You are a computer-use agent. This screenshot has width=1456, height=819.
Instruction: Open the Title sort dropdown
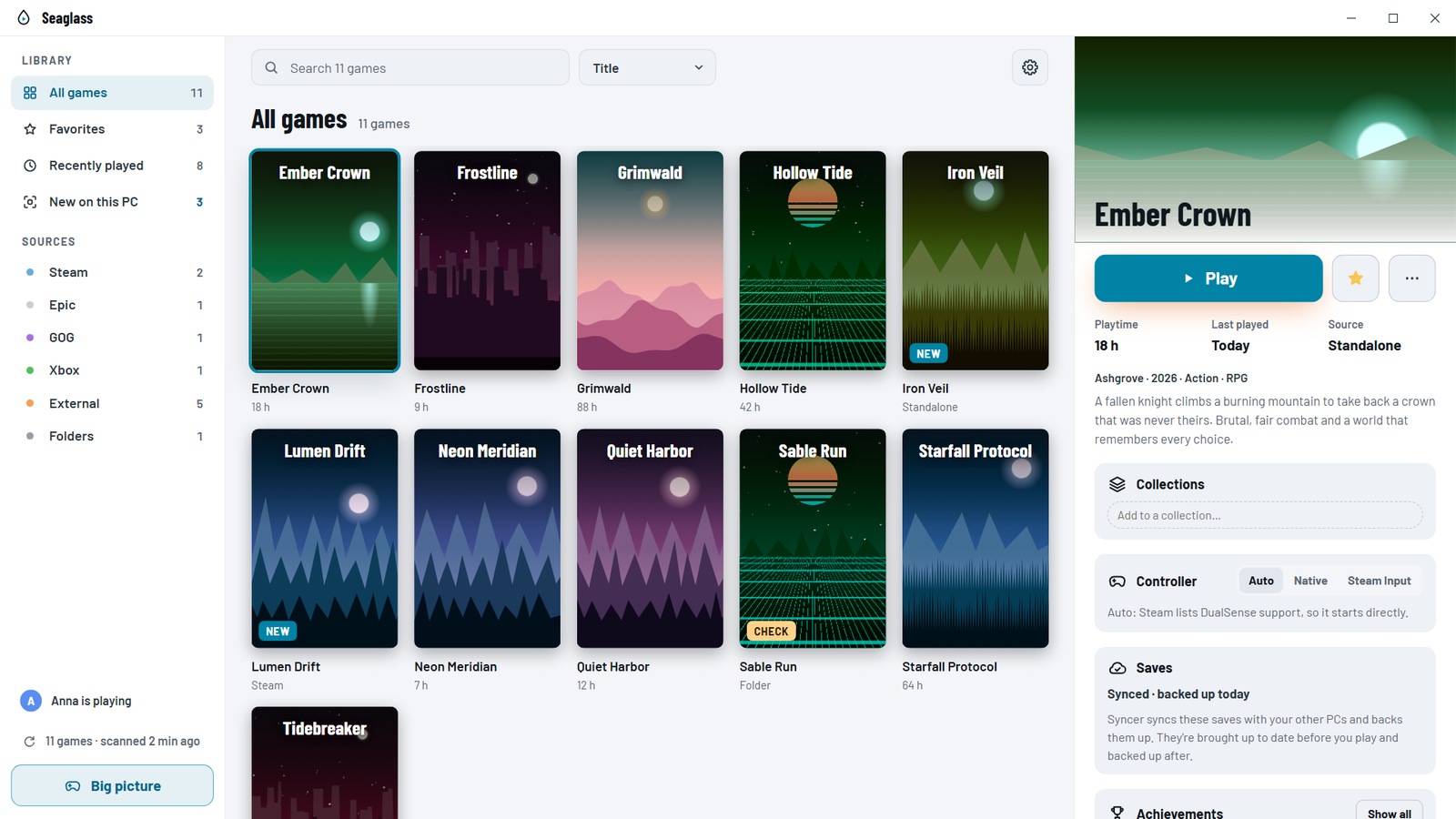click(647, 67)
